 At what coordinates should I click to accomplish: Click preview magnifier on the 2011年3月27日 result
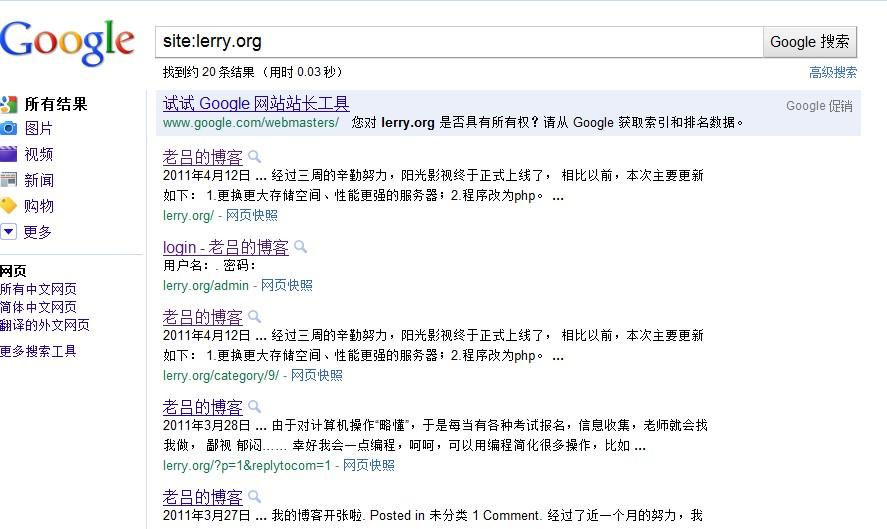pos(255,496)
